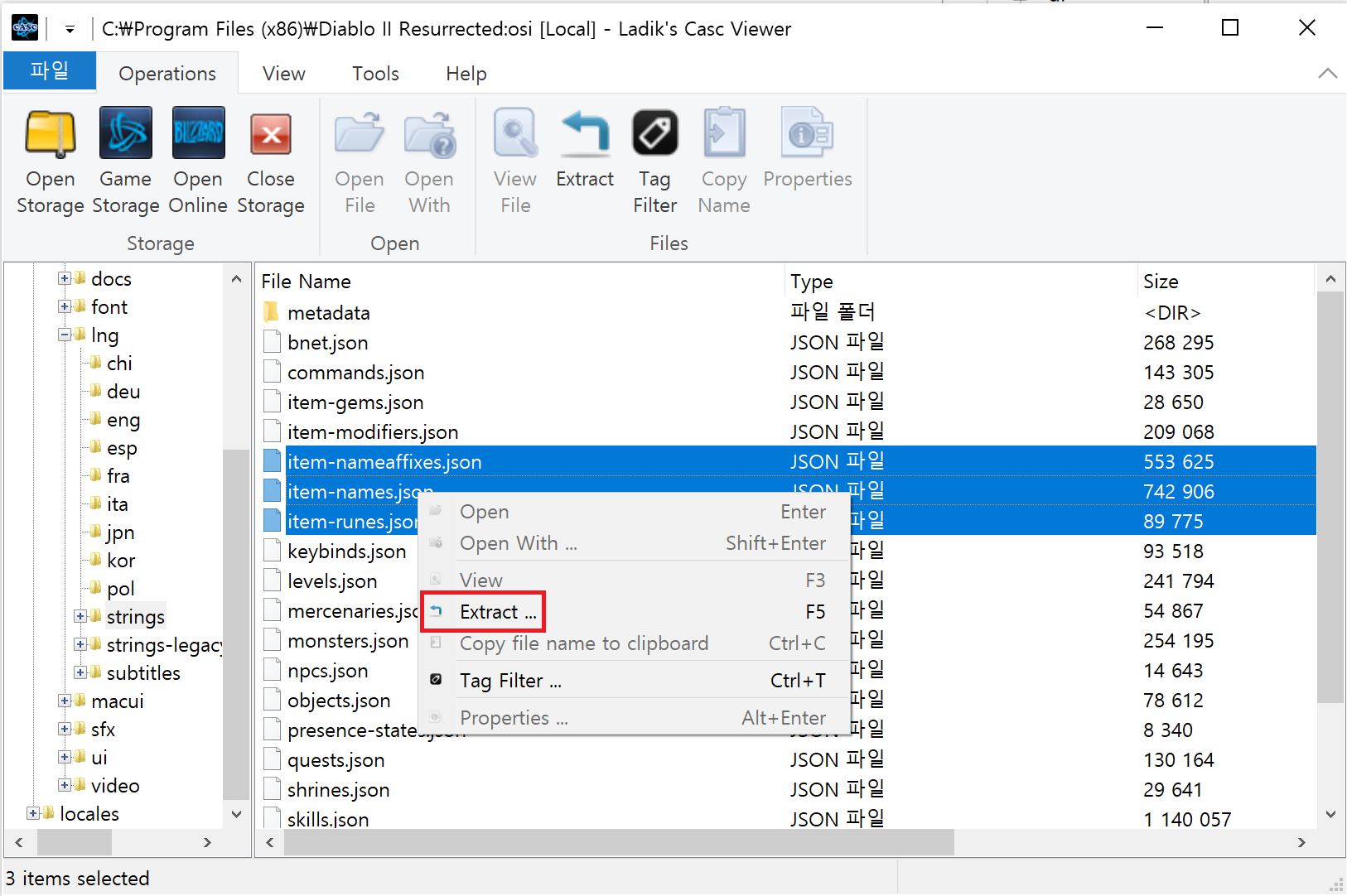Expand the font folder node

tap(64, 306)
